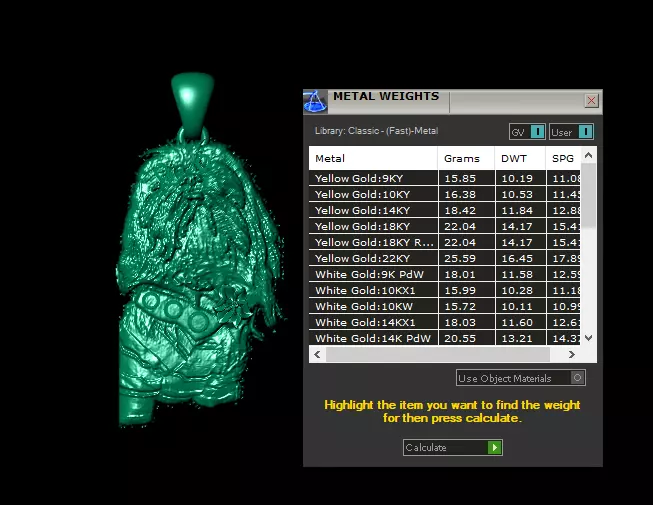The height and width of the screenshot is (505, 653).
Task: Select the White Gold:10KW row
Action: point(444,306)
